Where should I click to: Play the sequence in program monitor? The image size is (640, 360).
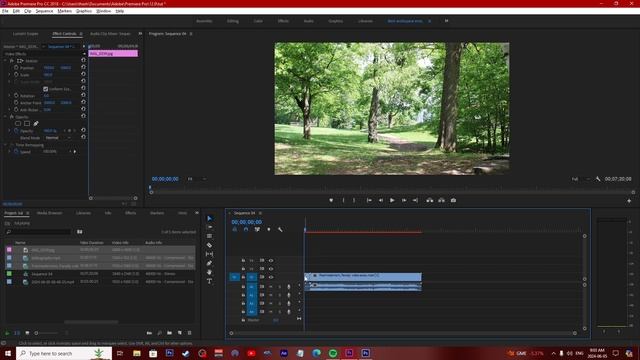392,200
